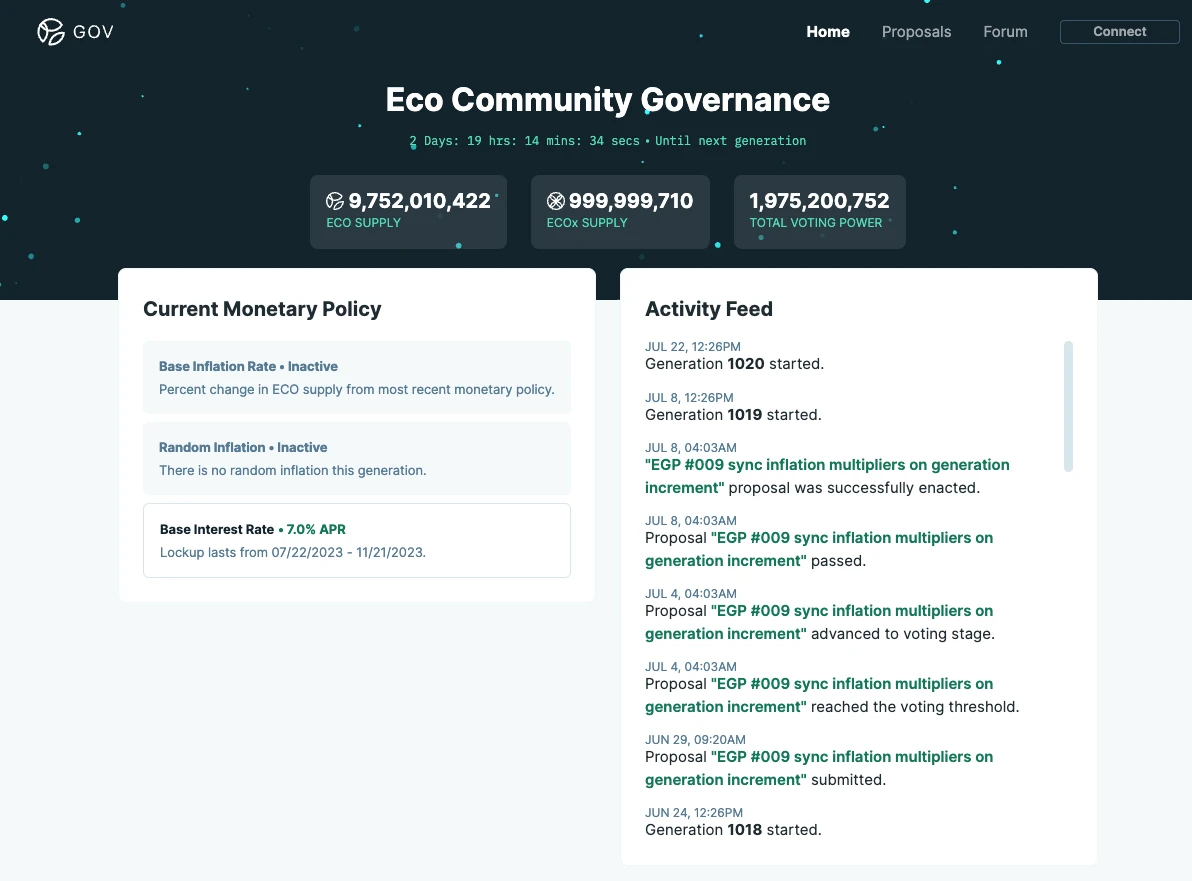Viewport: 1192px width, 881px height.
Task: Open EGP #009 link in the submitted entry
Action: coord(851,757)
